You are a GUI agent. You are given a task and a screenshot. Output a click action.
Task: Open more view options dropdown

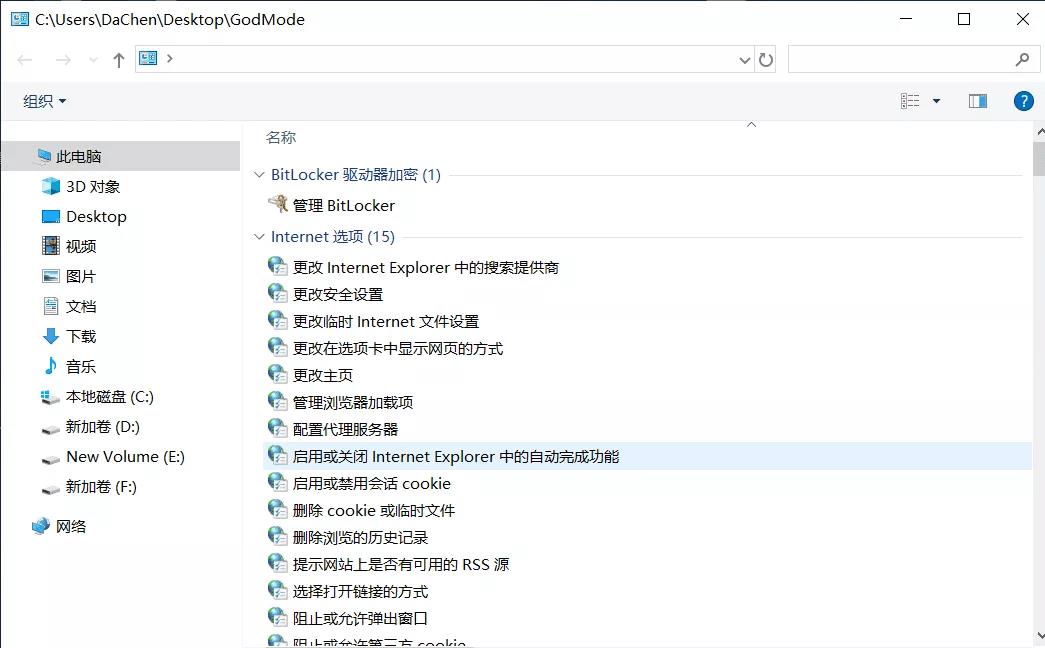936,101
